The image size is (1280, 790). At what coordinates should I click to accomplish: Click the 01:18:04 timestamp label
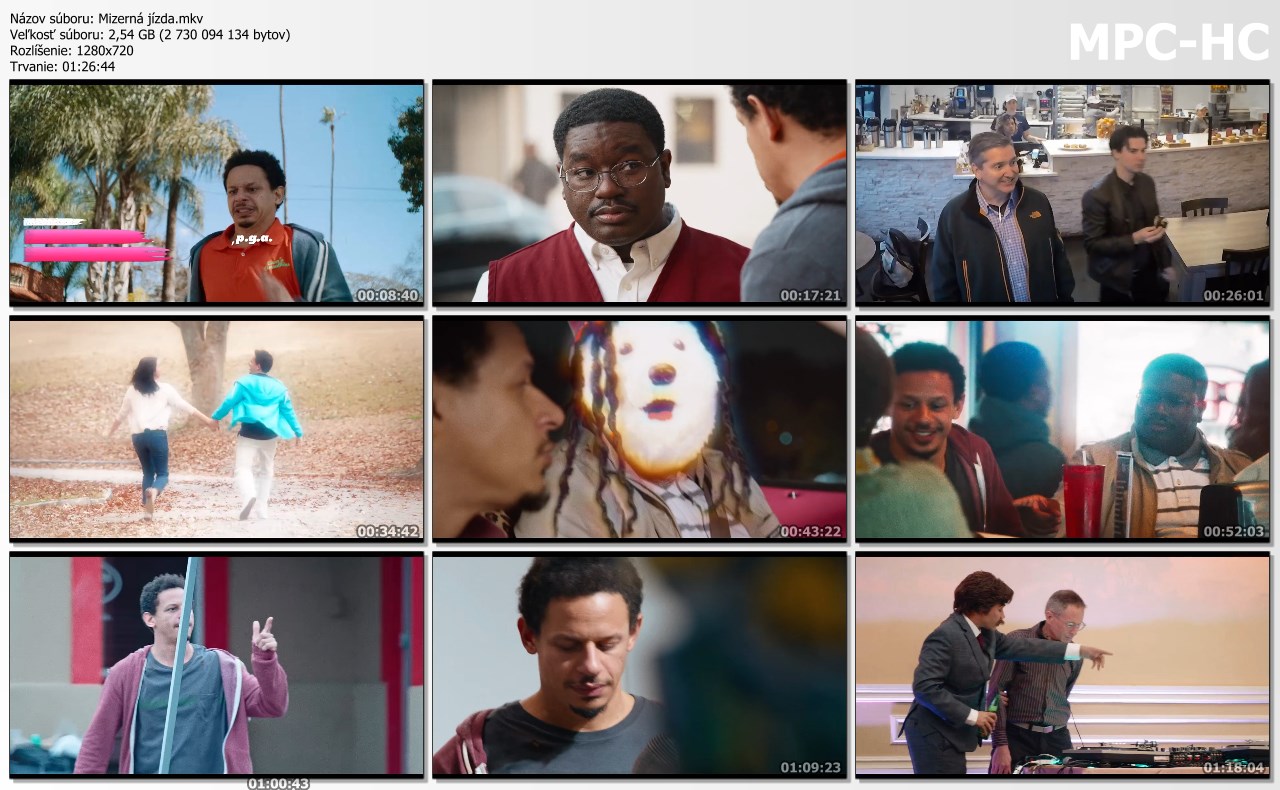pyautogui.click(x=1233, y=768)
